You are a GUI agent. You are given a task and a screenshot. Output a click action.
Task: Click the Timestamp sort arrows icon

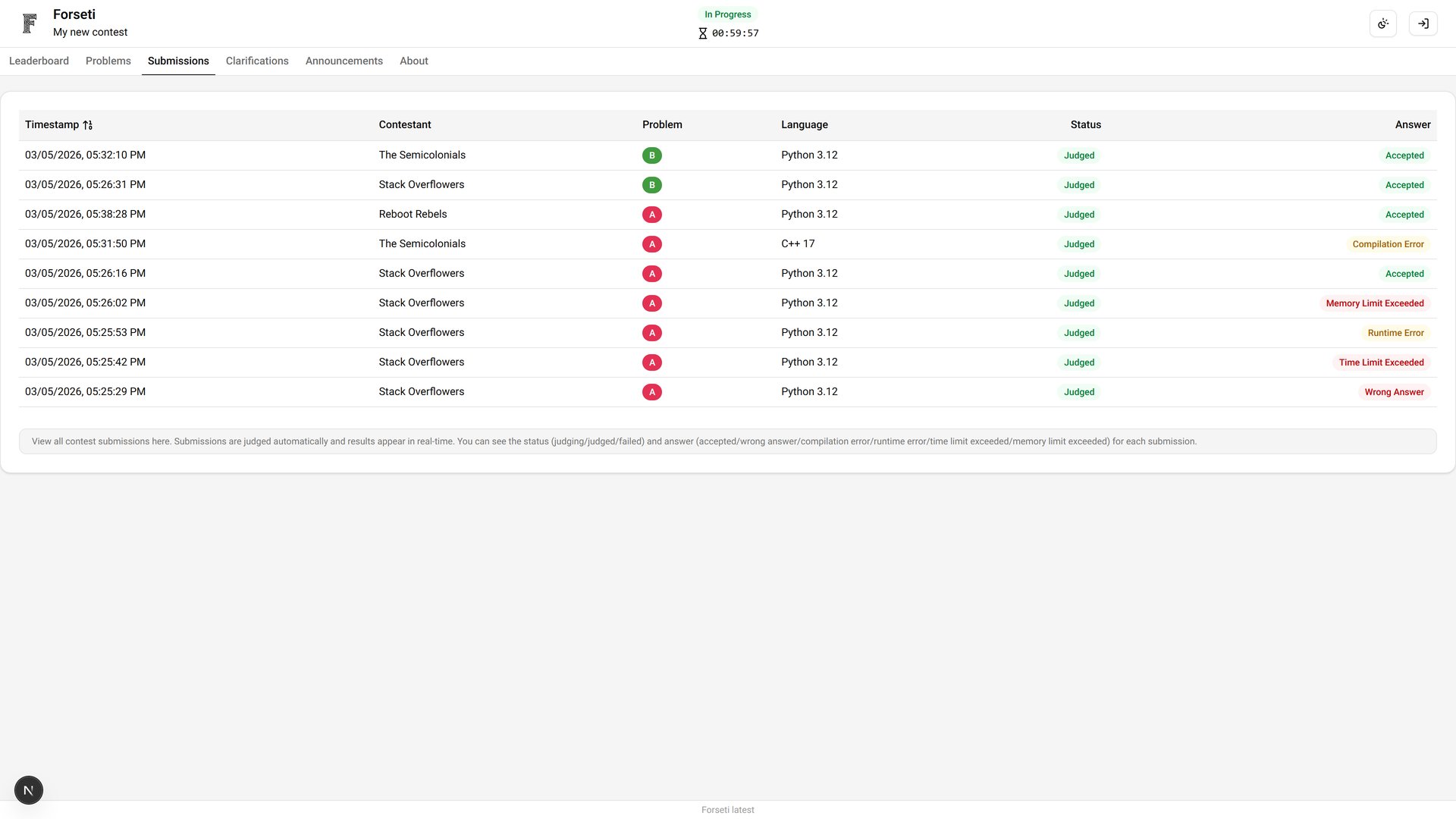click(88, 125)
